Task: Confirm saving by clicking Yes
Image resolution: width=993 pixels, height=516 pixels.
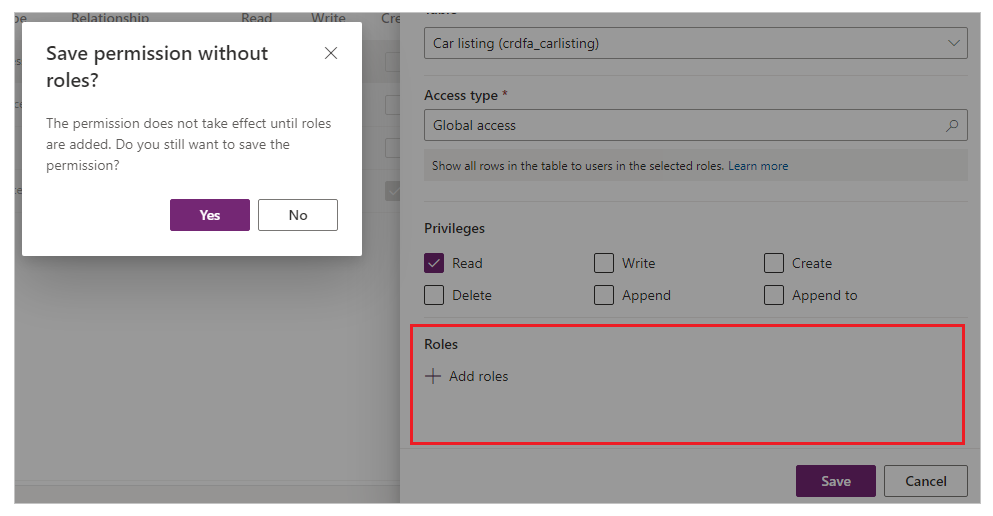Action: click(x=209, y=215)
